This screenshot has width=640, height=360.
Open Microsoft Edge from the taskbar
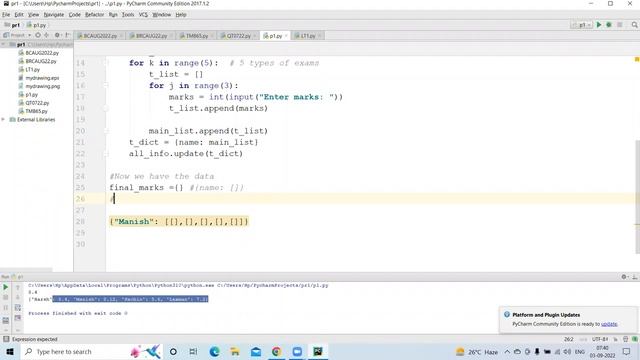pos(214,351)
